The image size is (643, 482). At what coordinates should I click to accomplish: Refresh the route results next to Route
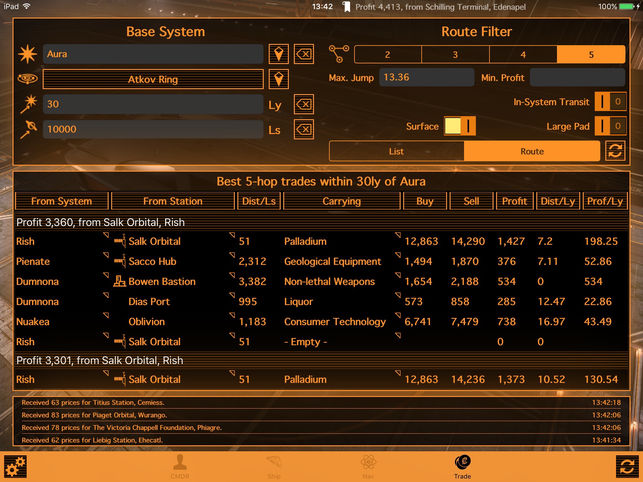pyautogui.click(x=615, y=151)
